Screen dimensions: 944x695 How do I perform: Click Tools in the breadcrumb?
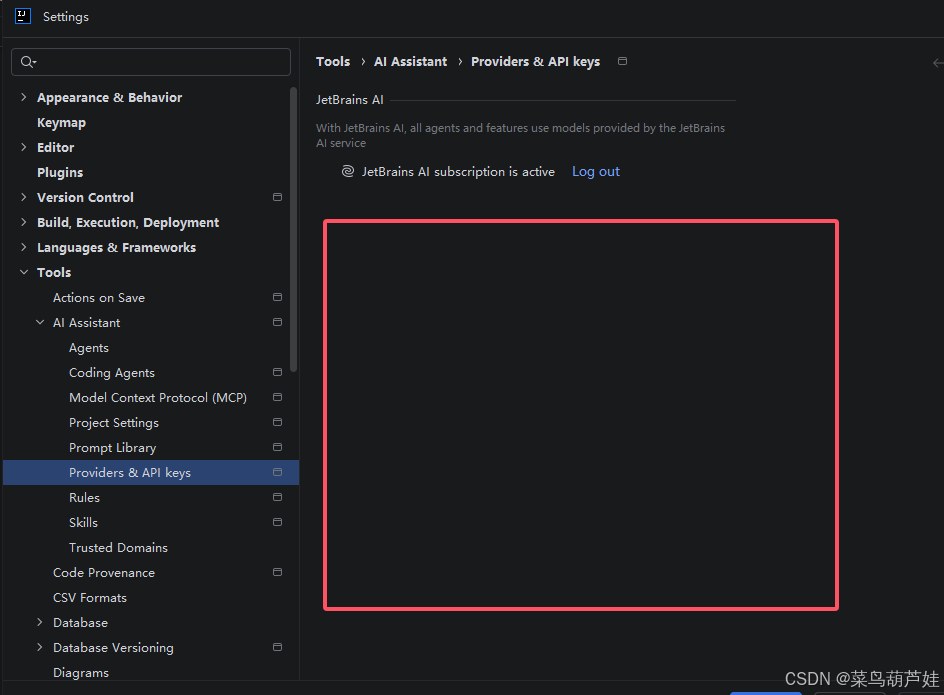coord(333,61)
